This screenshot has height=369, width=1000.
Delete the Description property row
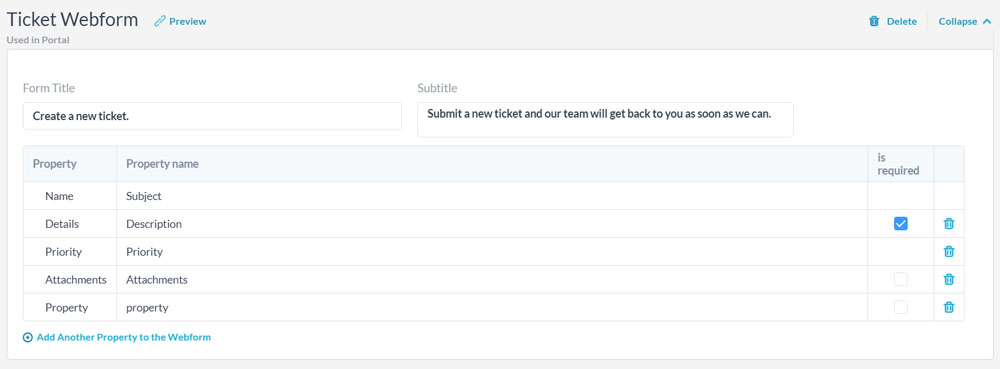(948, 224)
